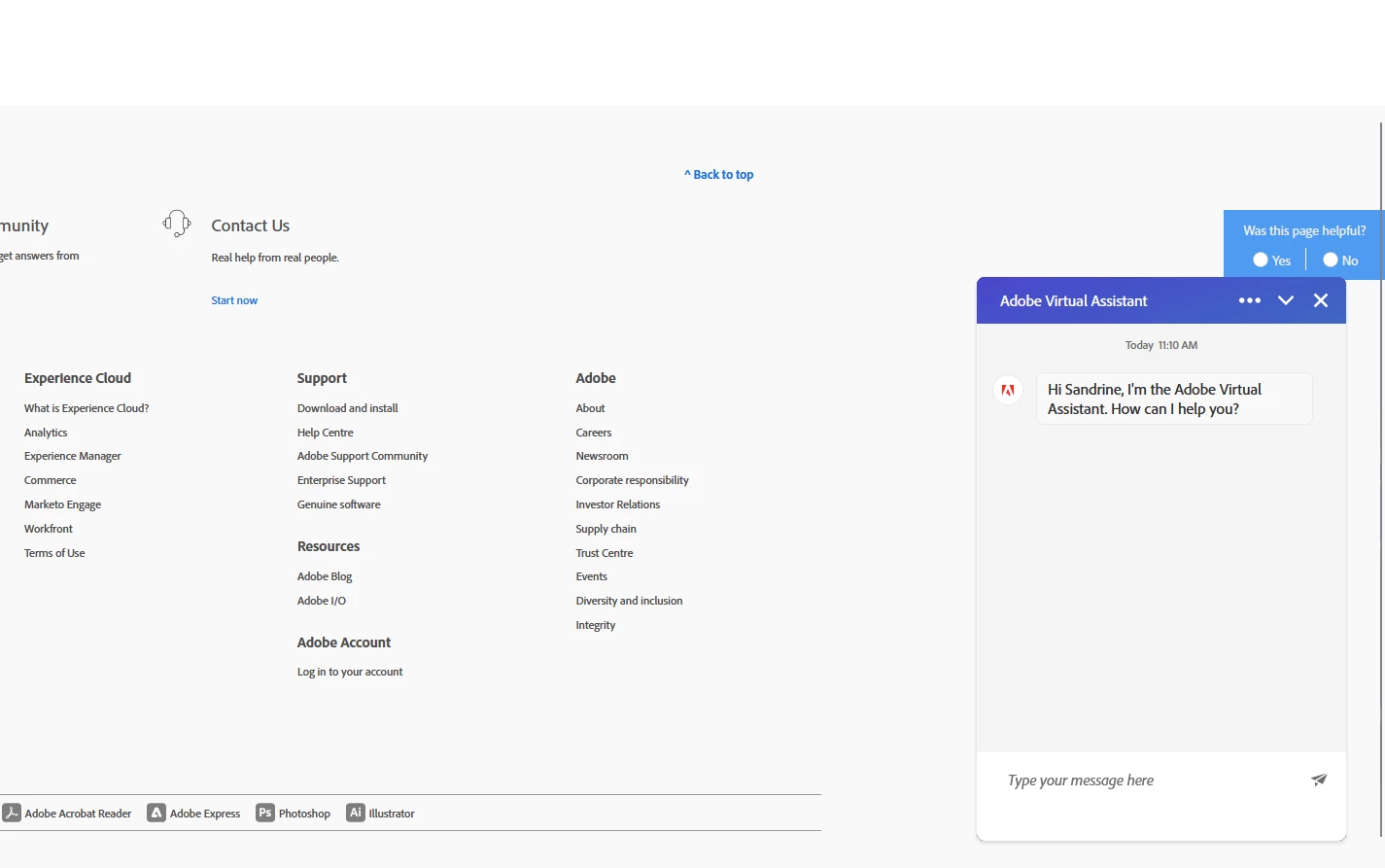Image resolution: width=1385 pixels, height=868 pixels.
Task: Open the Analytics link
Action: coord(46,433)
